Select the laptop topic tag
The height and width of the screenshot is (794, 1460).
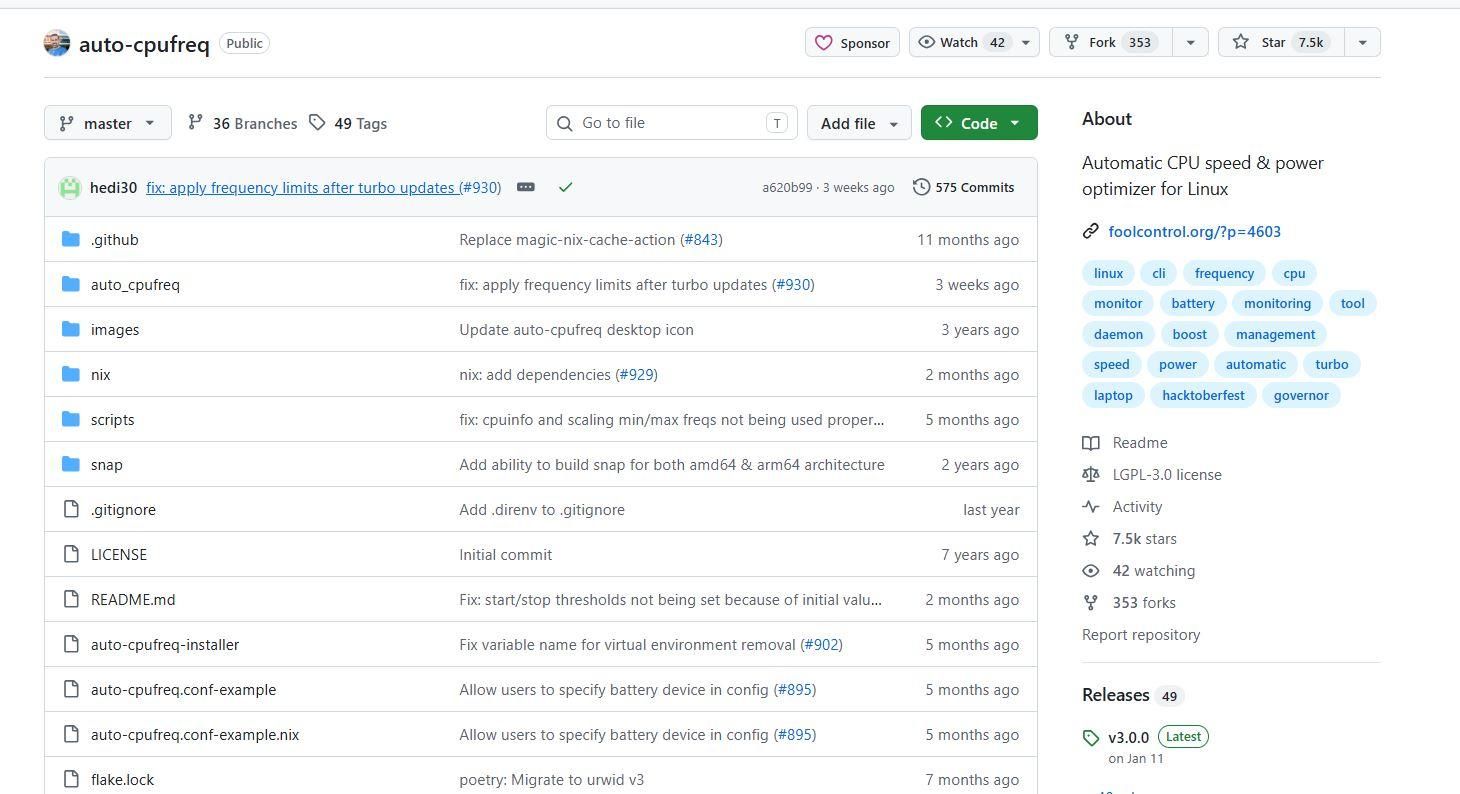tap(1113, 395)
